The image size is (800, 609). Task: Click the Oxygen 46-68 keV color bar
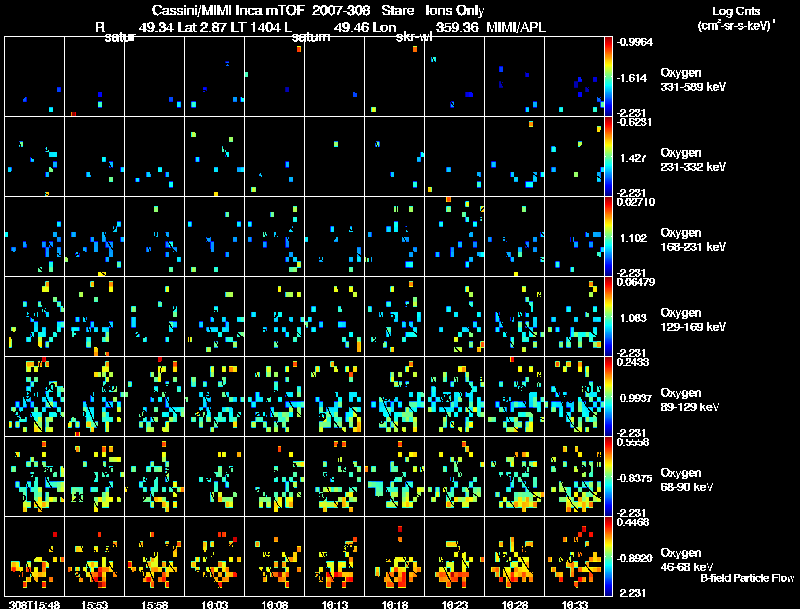608,557
